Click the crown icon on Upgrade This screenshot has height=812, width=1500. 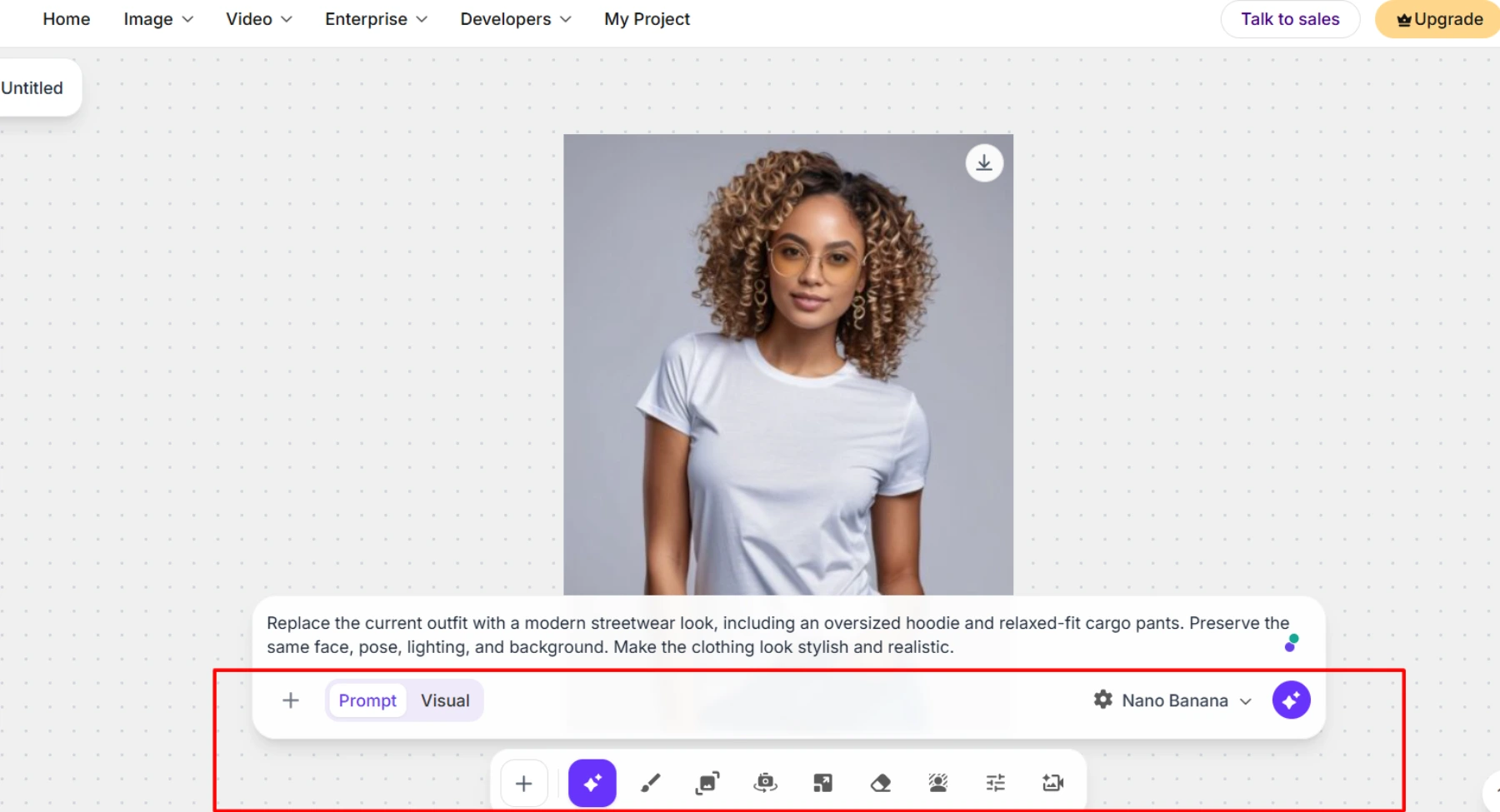tap(1404, 20)
